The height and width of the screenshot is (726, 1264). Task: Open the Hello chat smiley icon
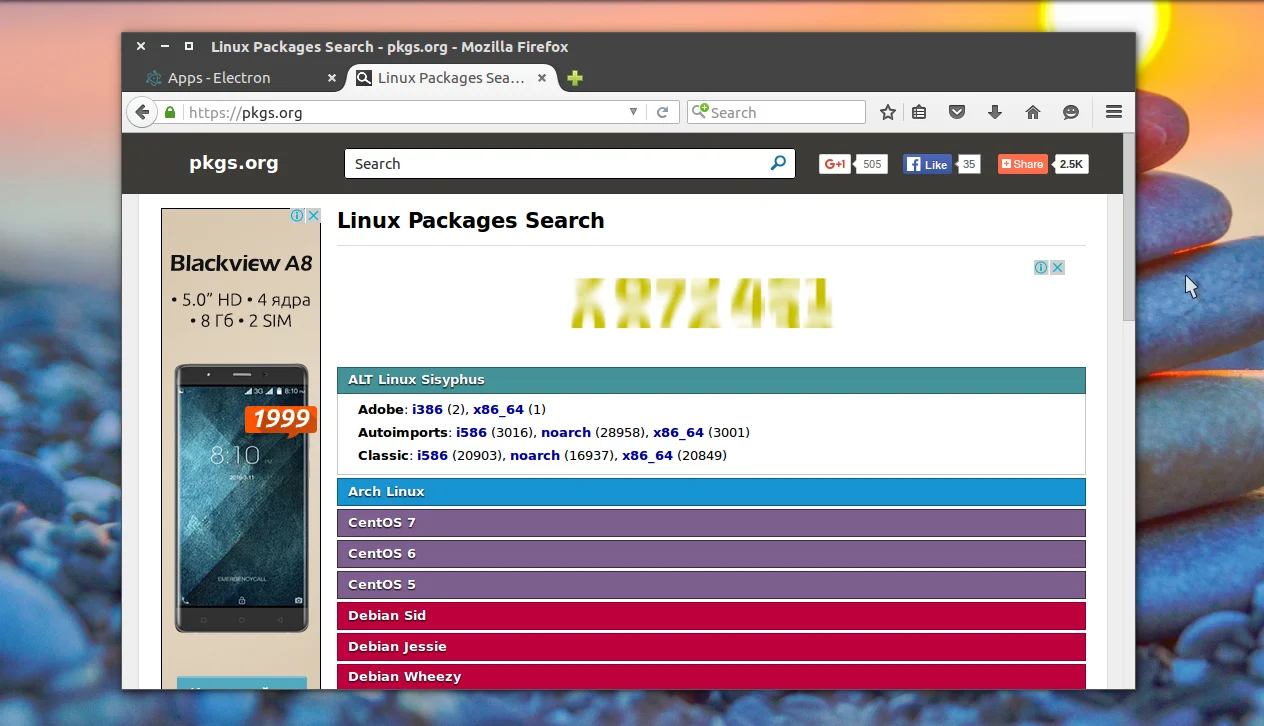tap(1071, 113)
